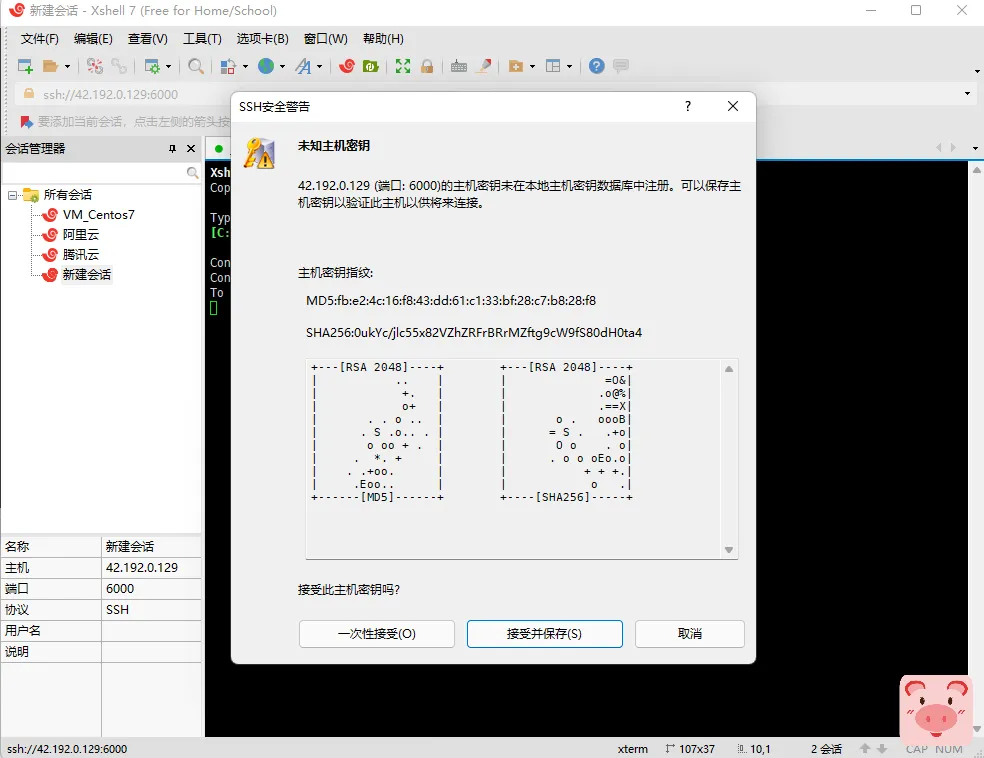The image size is (984, 758).
Task: Open dropdown beside layout icon
Action: [x=569, y=67]
